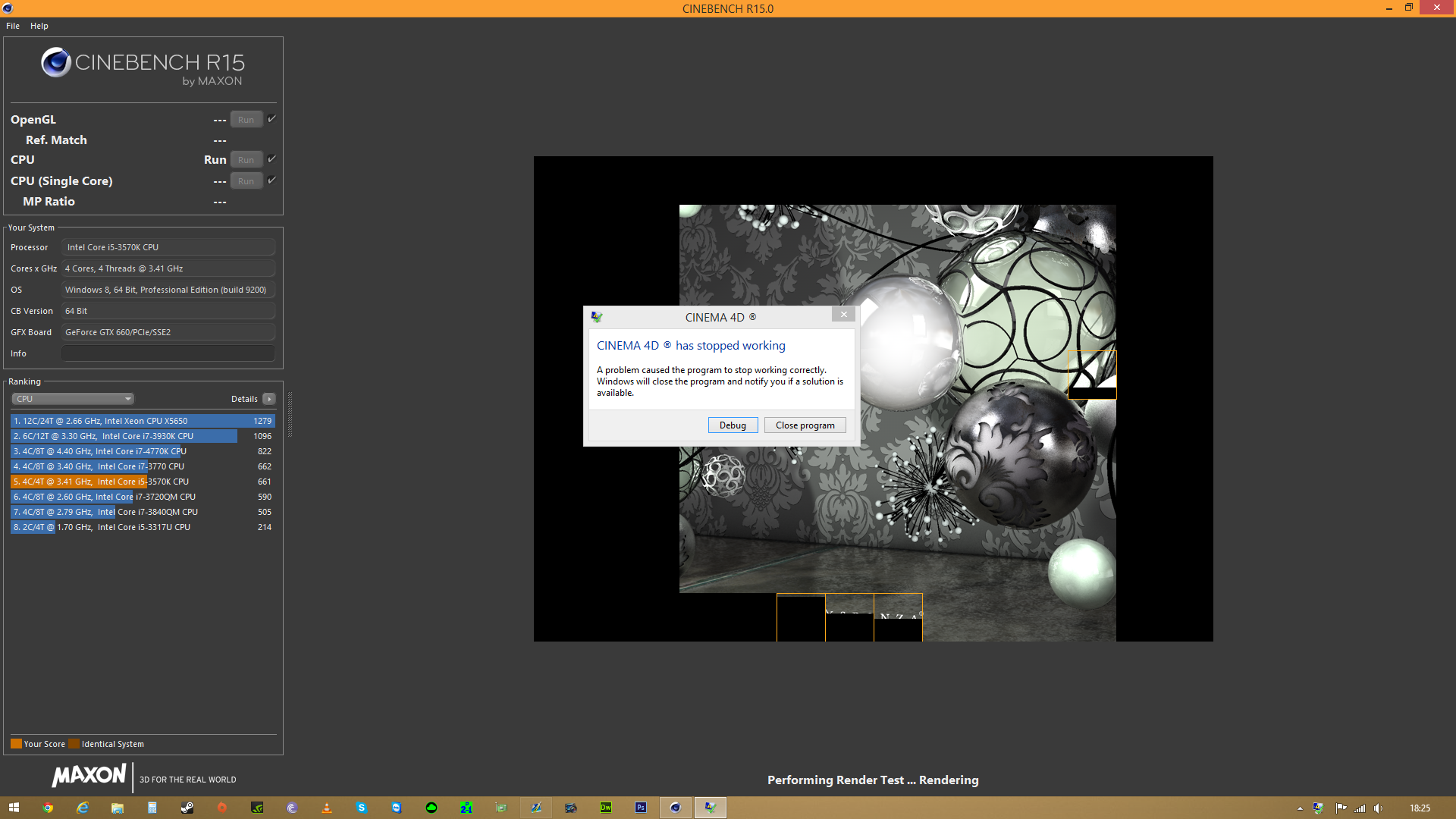Screen dimensions: 1456x819
Task: Expand ranking Details arrow
Action: [269, 399]
